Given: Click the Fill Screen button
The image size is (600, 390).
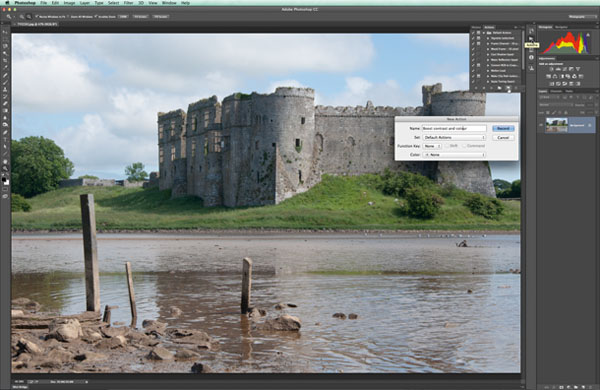Looking at the screenshot, I should click(x=160, y=16).
